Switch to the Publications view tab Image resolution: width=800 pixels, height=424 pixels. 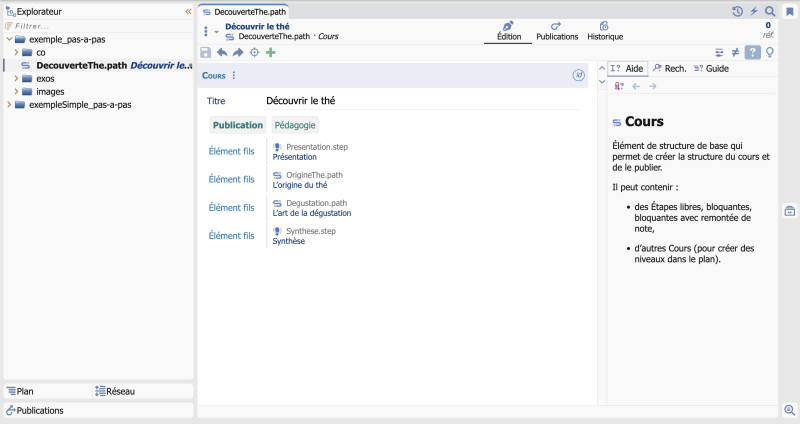click(x=557, y=31)
